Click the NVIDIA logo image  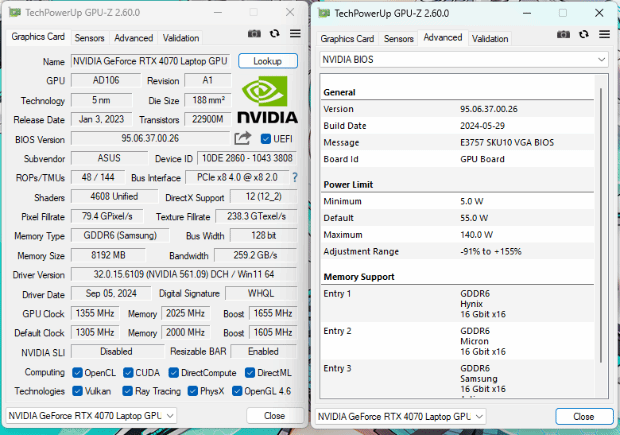pos(267,100)
